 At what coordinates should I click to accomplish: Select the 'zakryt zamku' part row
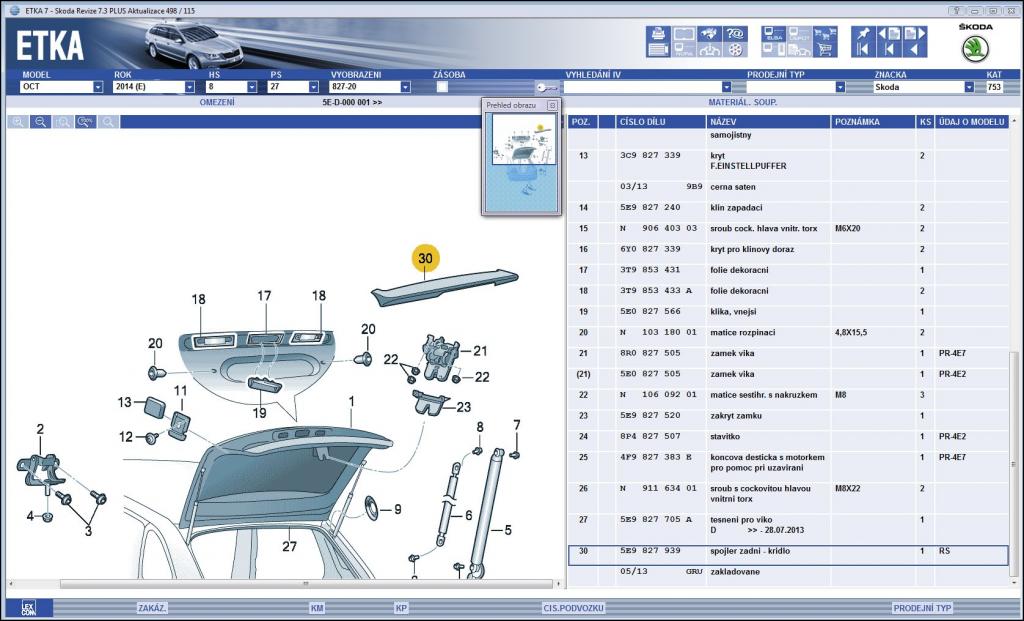pos(788,415)
